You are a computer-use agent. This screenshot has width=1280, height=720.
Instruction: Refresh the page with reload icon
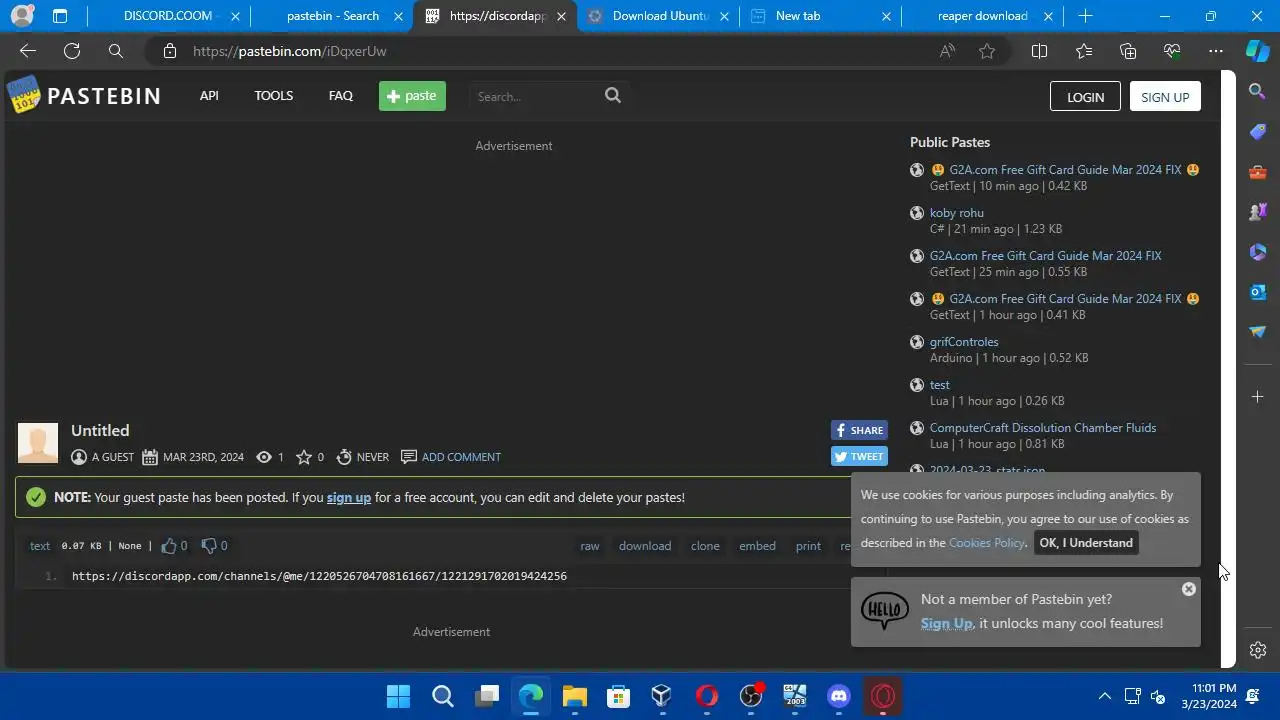72,51
